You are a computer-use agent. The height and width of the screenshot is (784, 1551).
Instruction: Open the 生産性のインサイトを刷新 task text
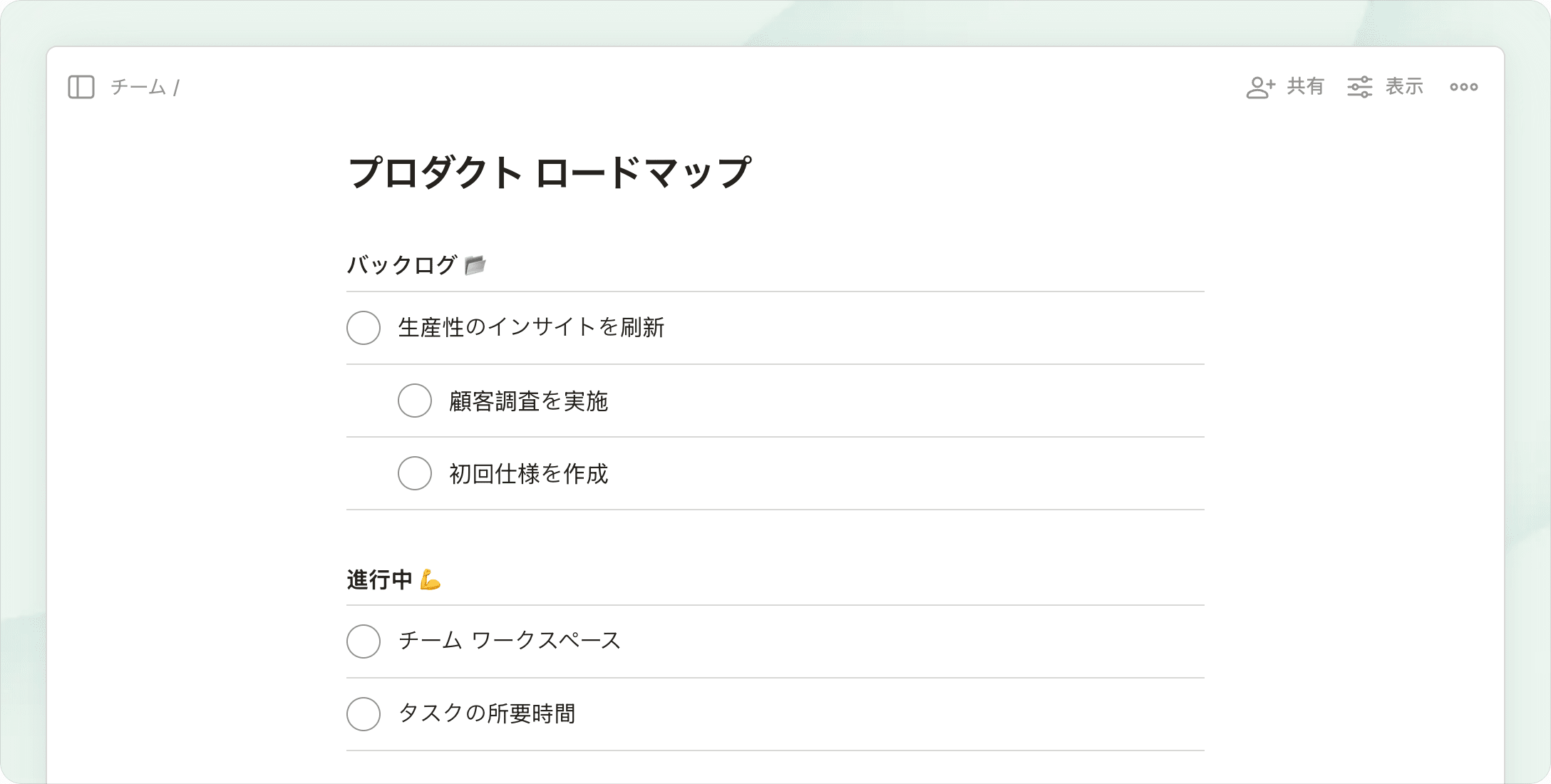point(531,328)
